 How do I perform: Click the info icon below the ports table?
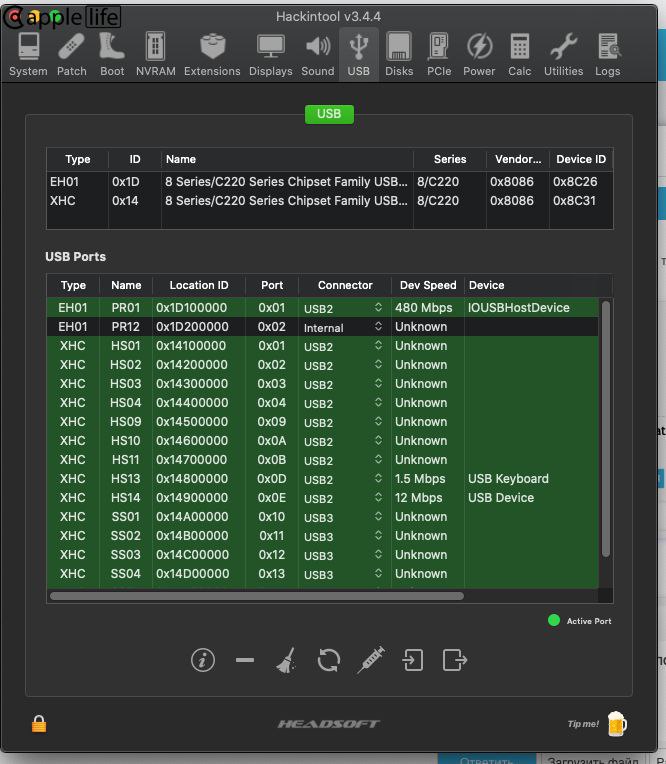coord(203,660)
